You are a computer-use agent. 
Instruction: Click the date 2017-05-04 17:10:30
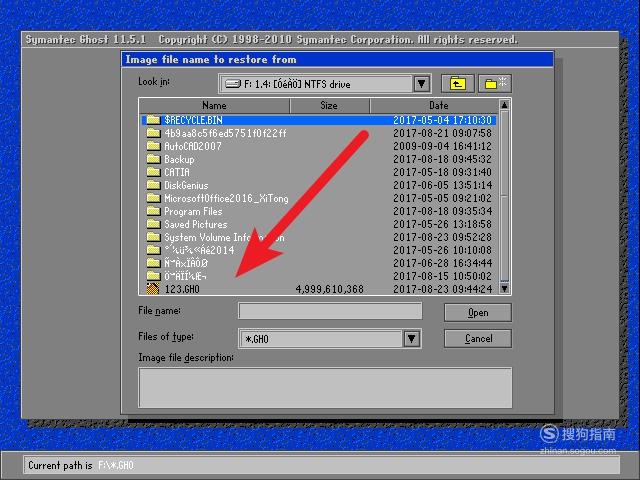pyautogui.click(x=442, y=120)
